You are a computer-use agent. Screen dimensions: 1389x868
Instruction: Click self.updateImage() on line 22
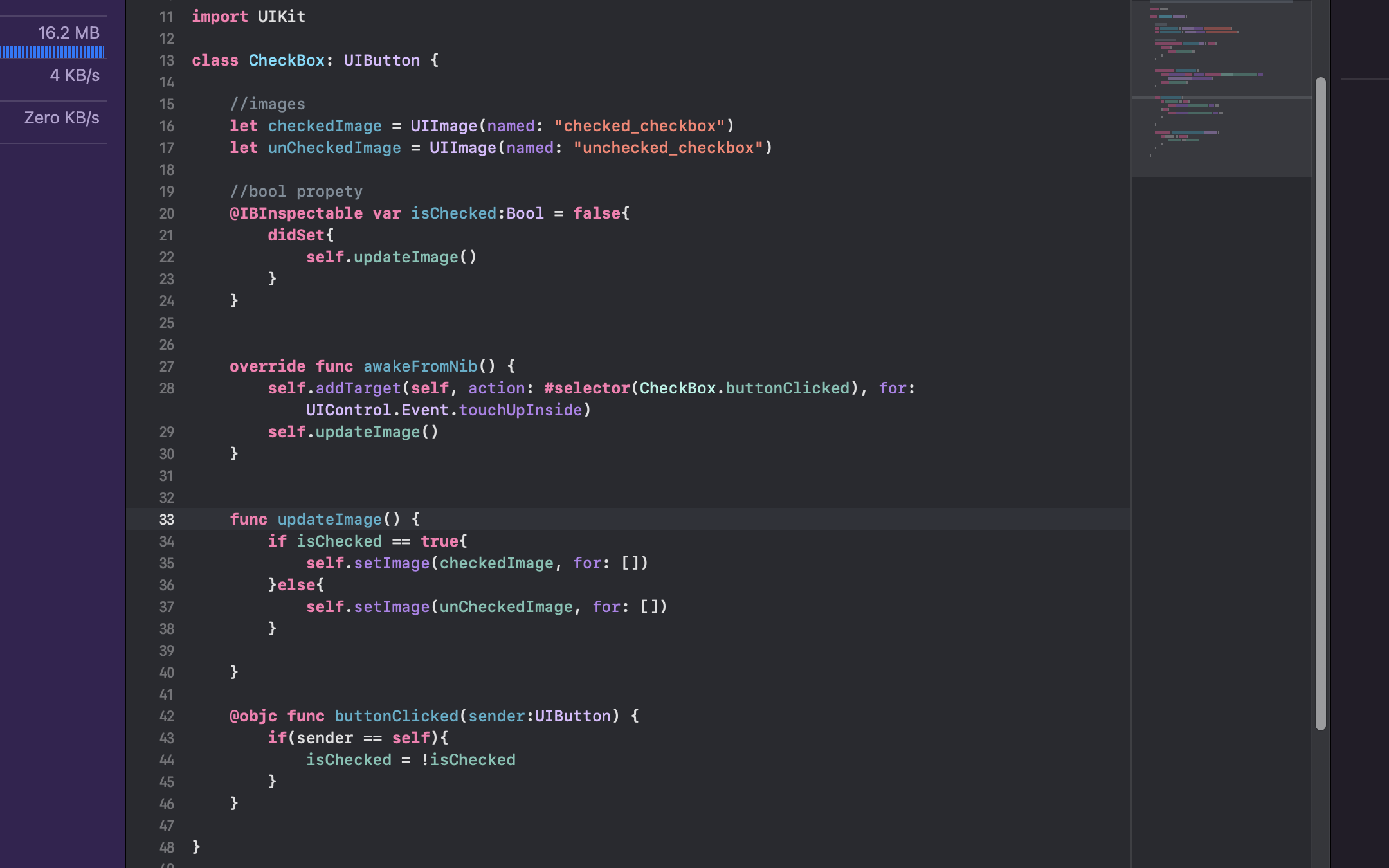391,257
